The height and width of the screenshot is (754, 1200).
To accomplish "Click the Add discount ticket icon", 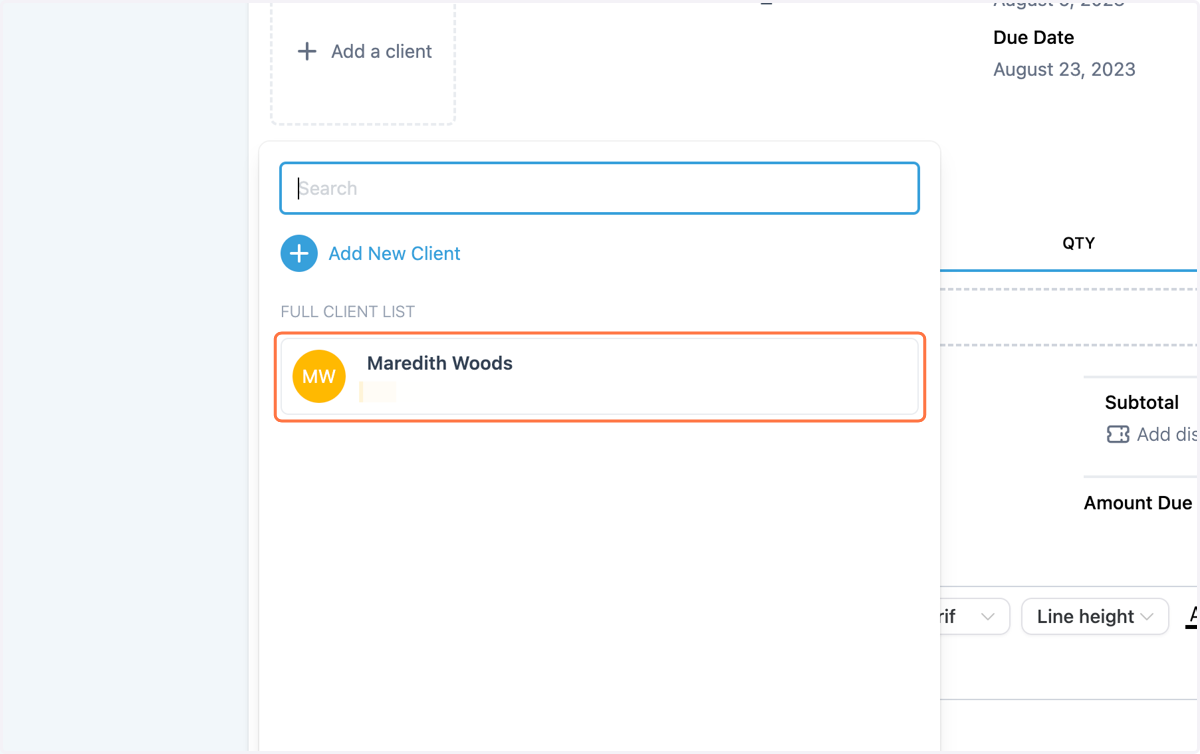I will coord(1118,434).
